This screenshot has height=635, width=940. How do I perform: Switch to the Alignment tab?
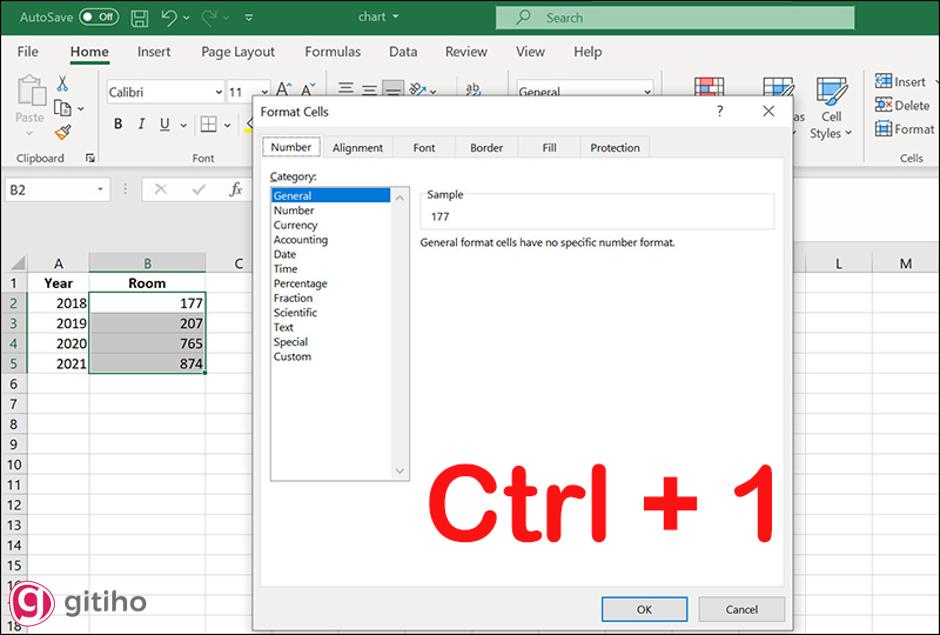point(357,147)
